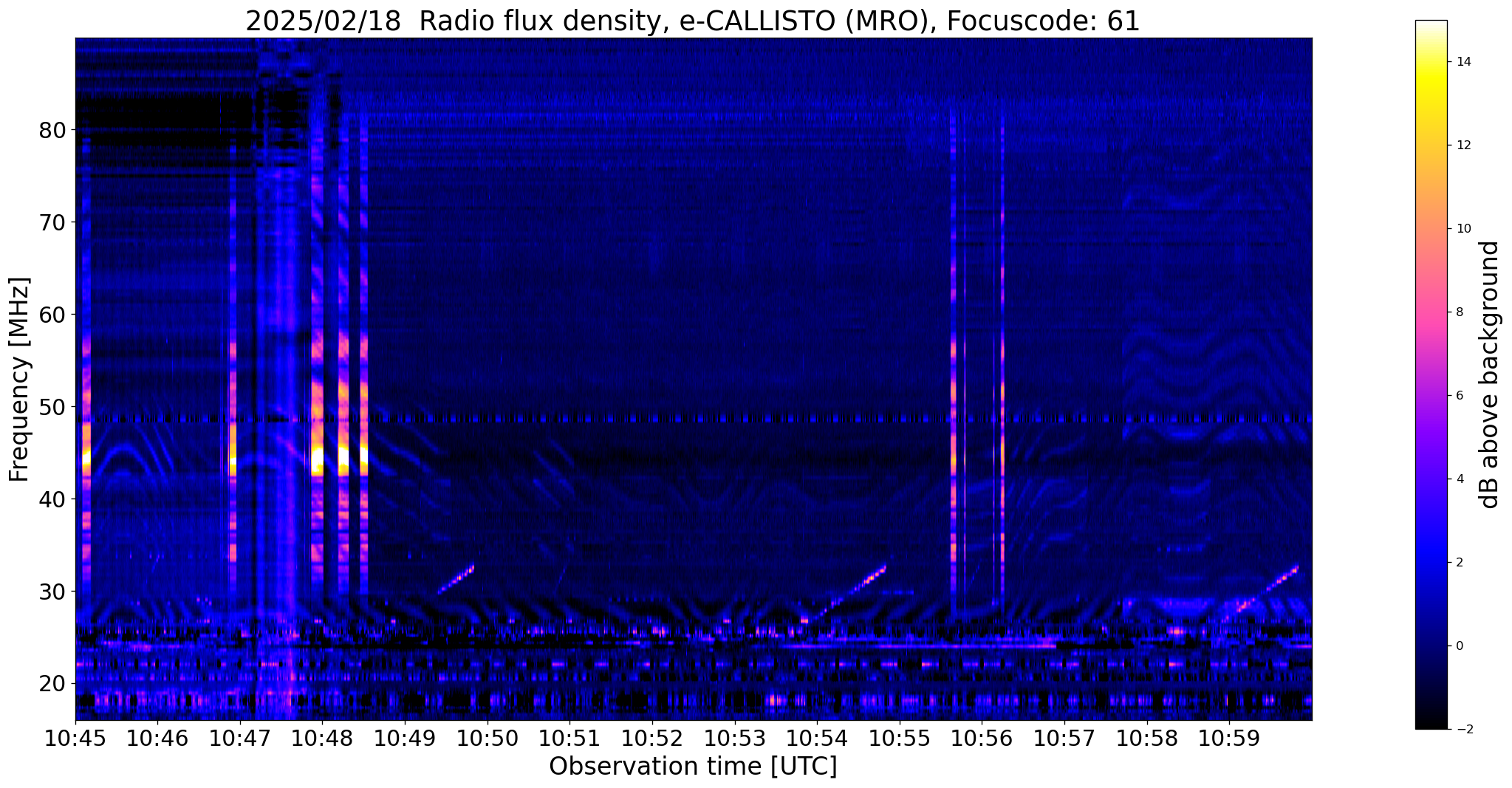Click the vertical burst at 10:55:40 near 50 MHz
Image resolution: width=1512 pixels, height=788 pixels.
coord(953,407)
